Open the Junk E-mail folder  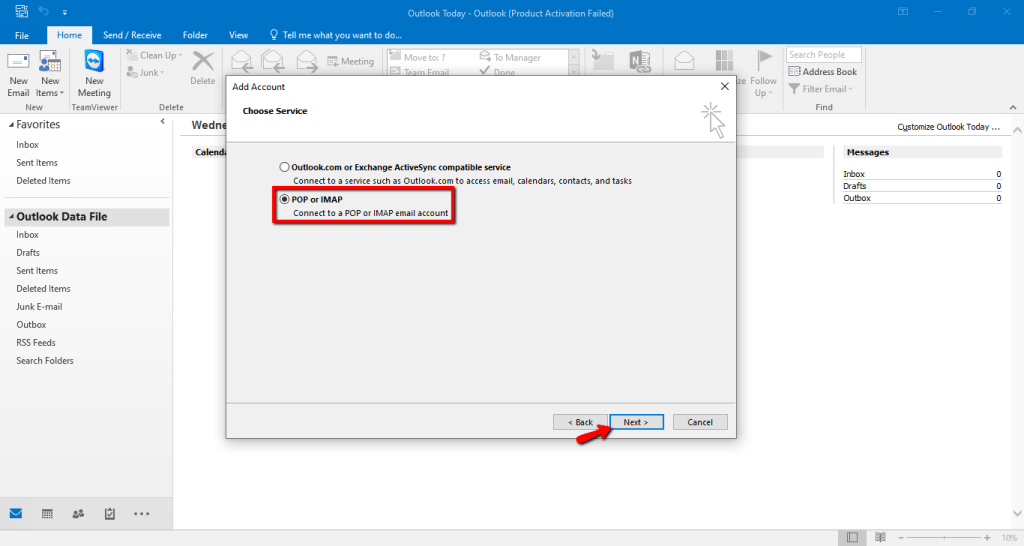(39, 307)
